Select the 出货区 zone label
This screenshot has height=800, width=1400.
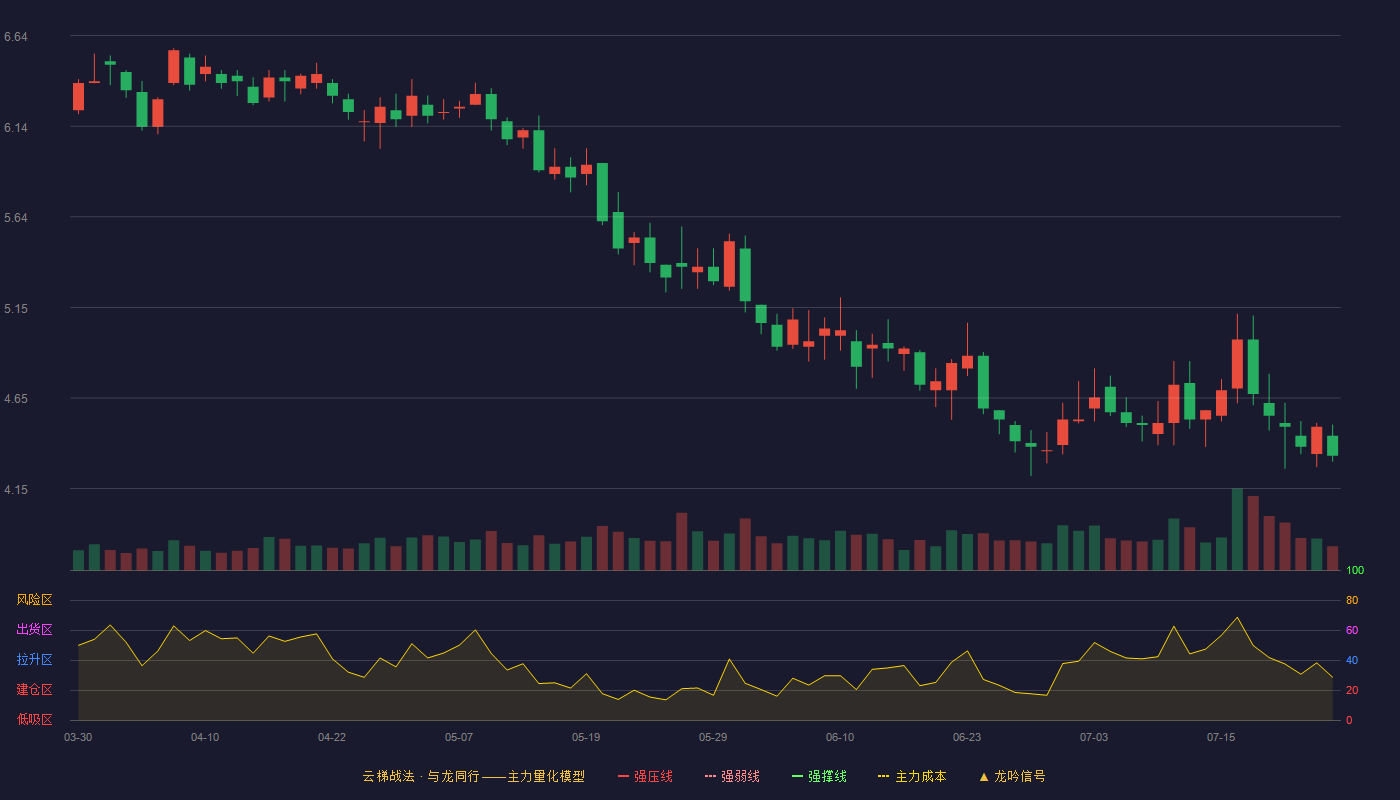pos(34,630)
